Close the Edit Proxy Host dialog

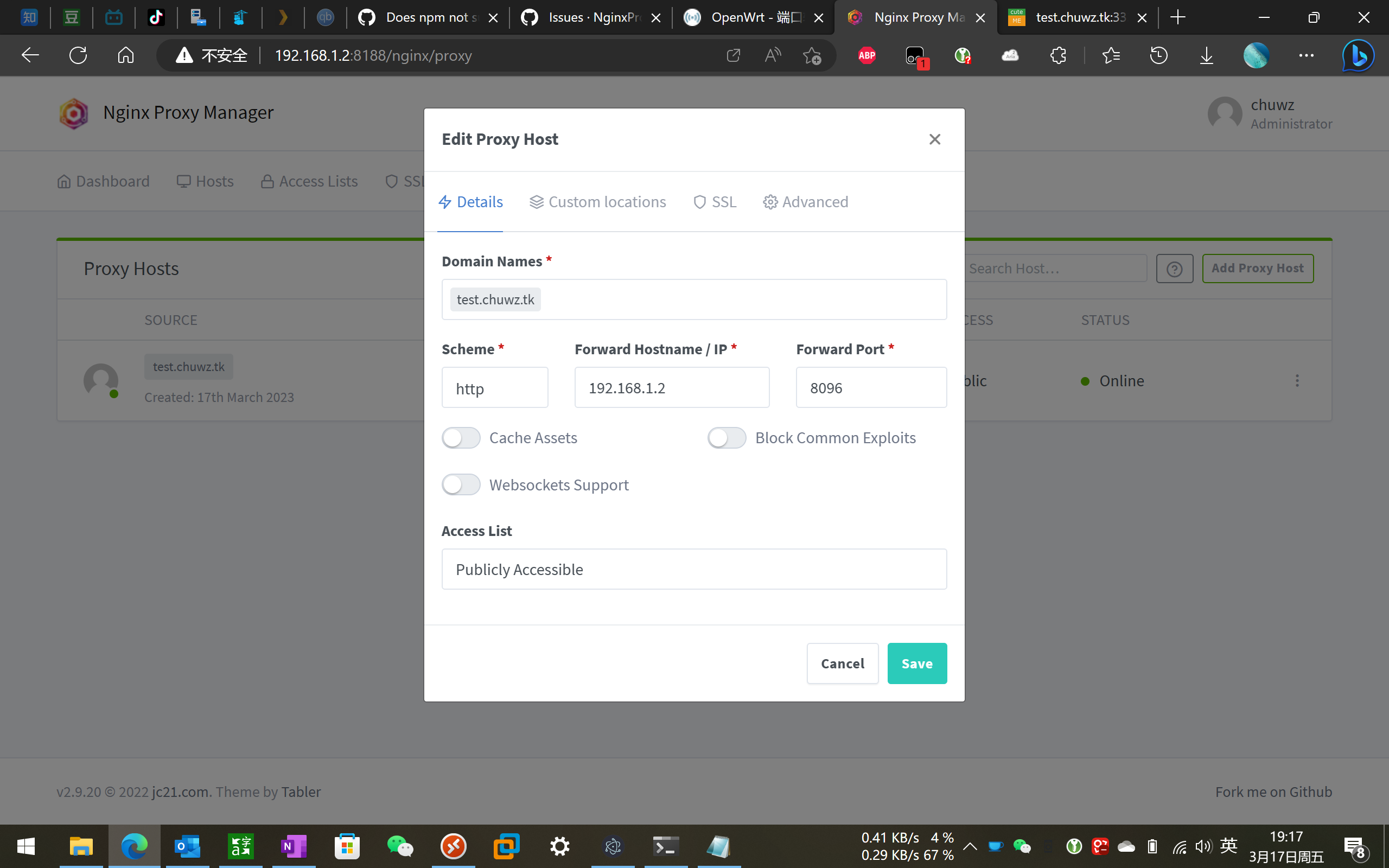click(x=934, y=139)
